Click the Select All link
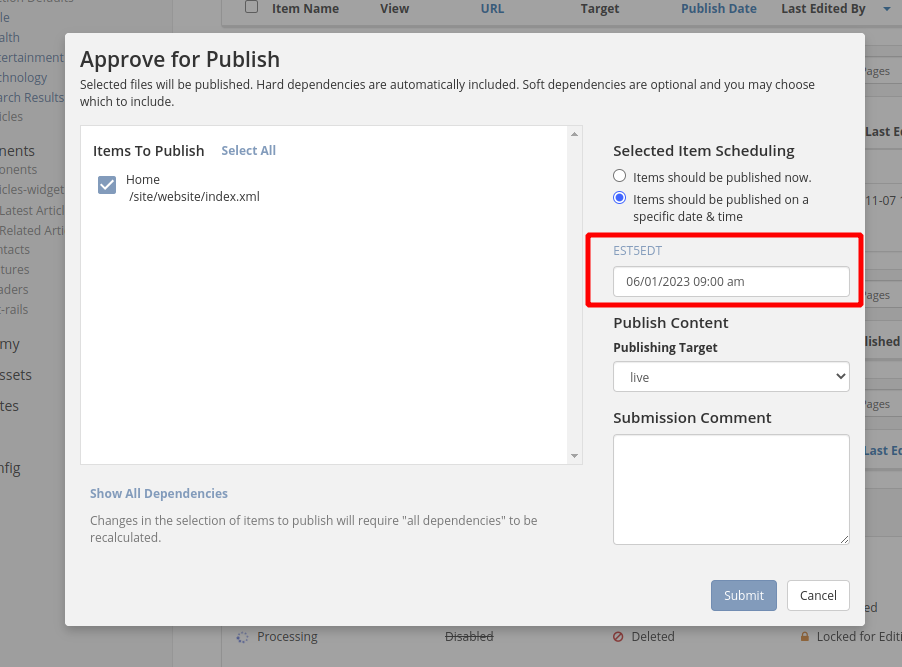Viewport: 902px width, 667px height. click(x=248, y=150)
